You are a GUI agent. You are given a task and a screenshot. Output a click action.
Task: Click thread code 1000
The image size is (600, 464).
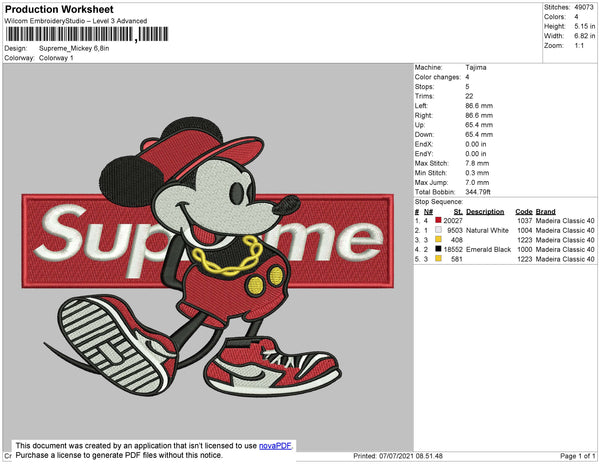point(525,249)
